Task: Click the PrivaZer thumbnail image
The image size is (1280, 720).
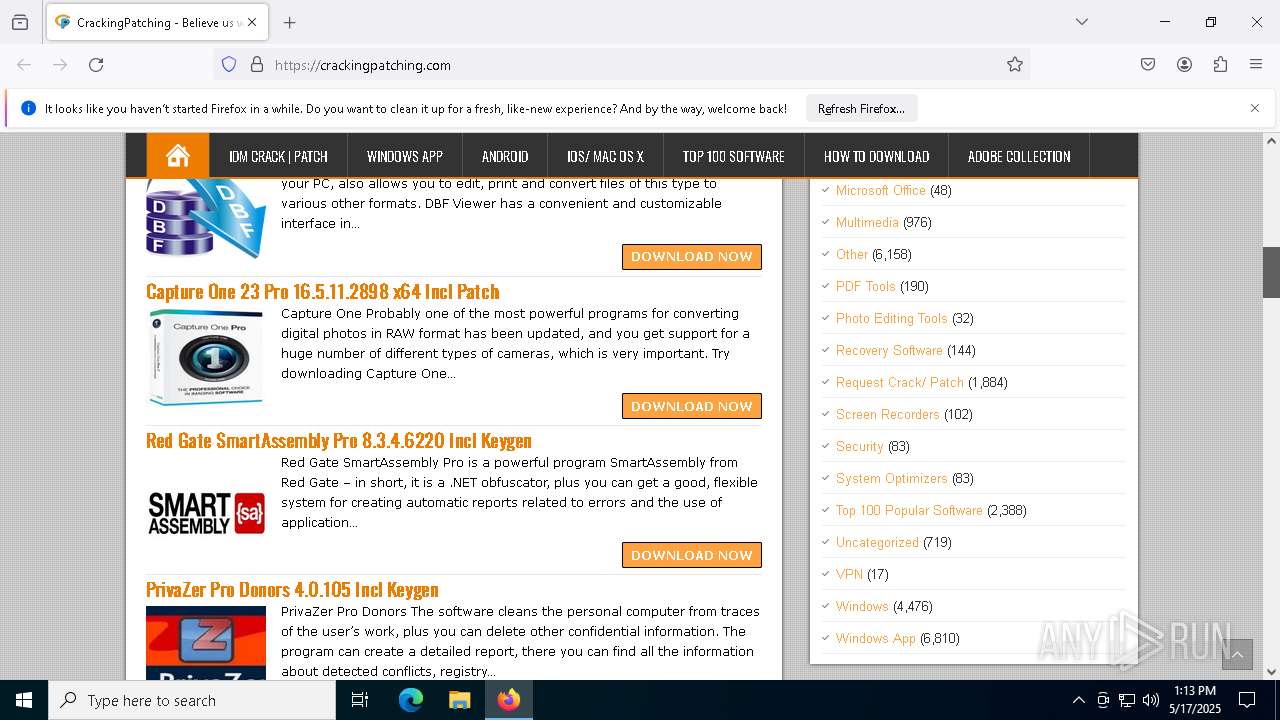Action: [206, 643]
